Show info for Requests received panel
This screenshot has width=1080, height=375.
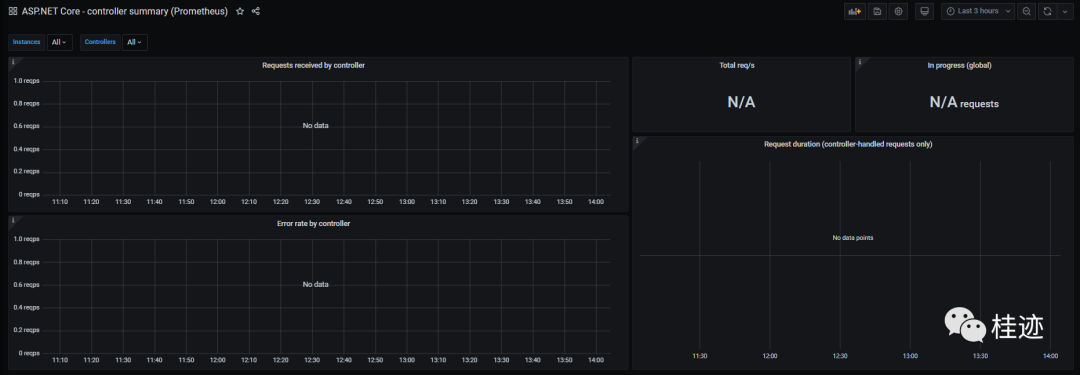pos(12,61)
